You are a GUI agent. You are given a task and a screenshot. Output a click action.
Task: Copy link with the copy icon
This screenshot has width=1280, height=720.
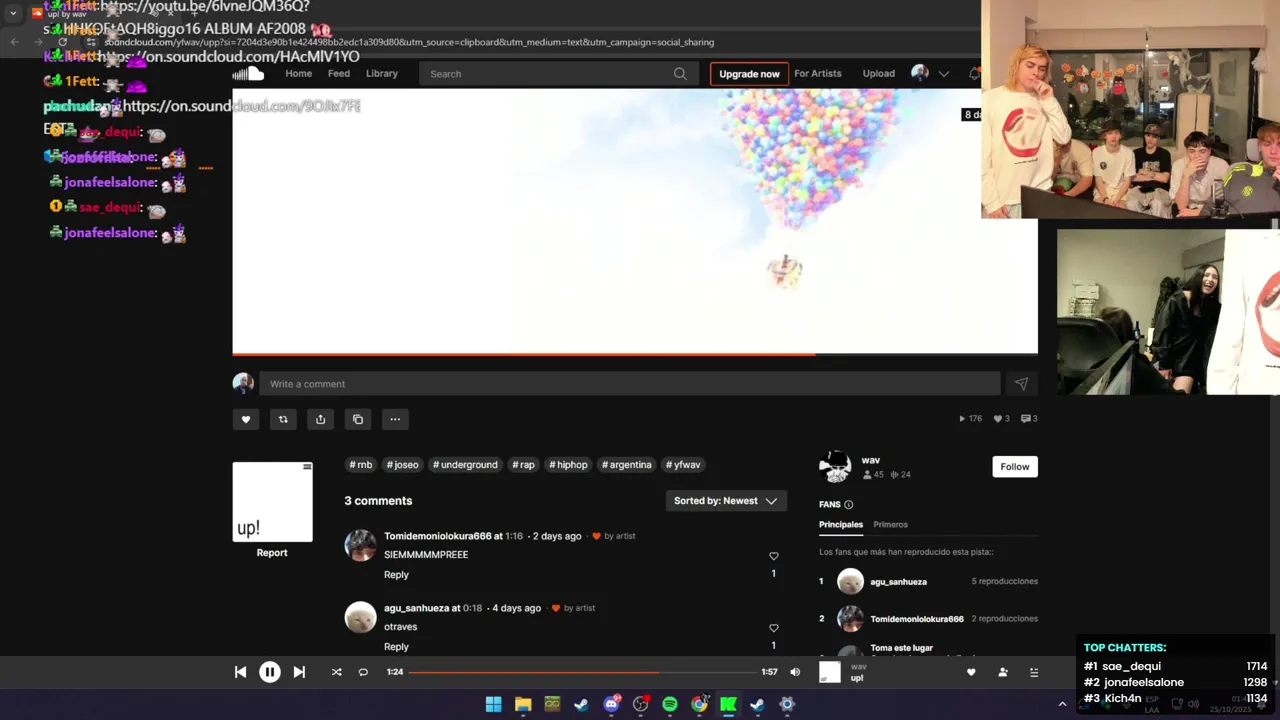(358, 419)
